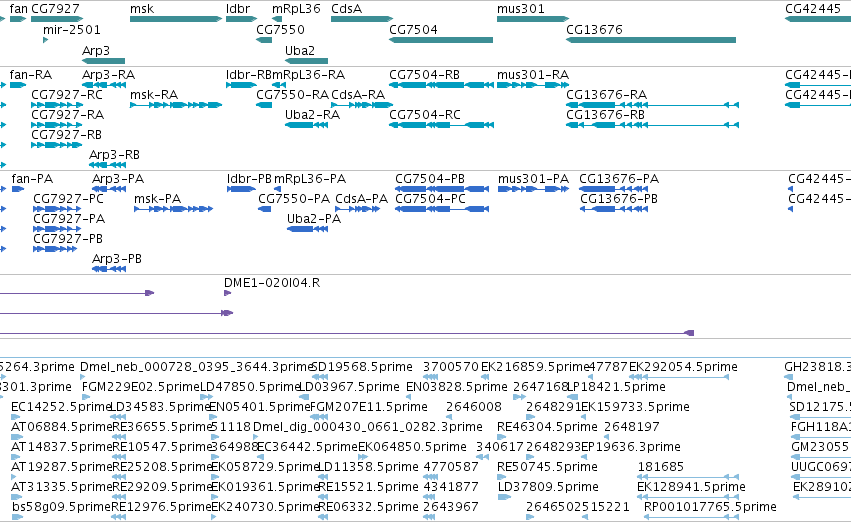Select the LD03967.5prime EST label

tap(350, 387)
